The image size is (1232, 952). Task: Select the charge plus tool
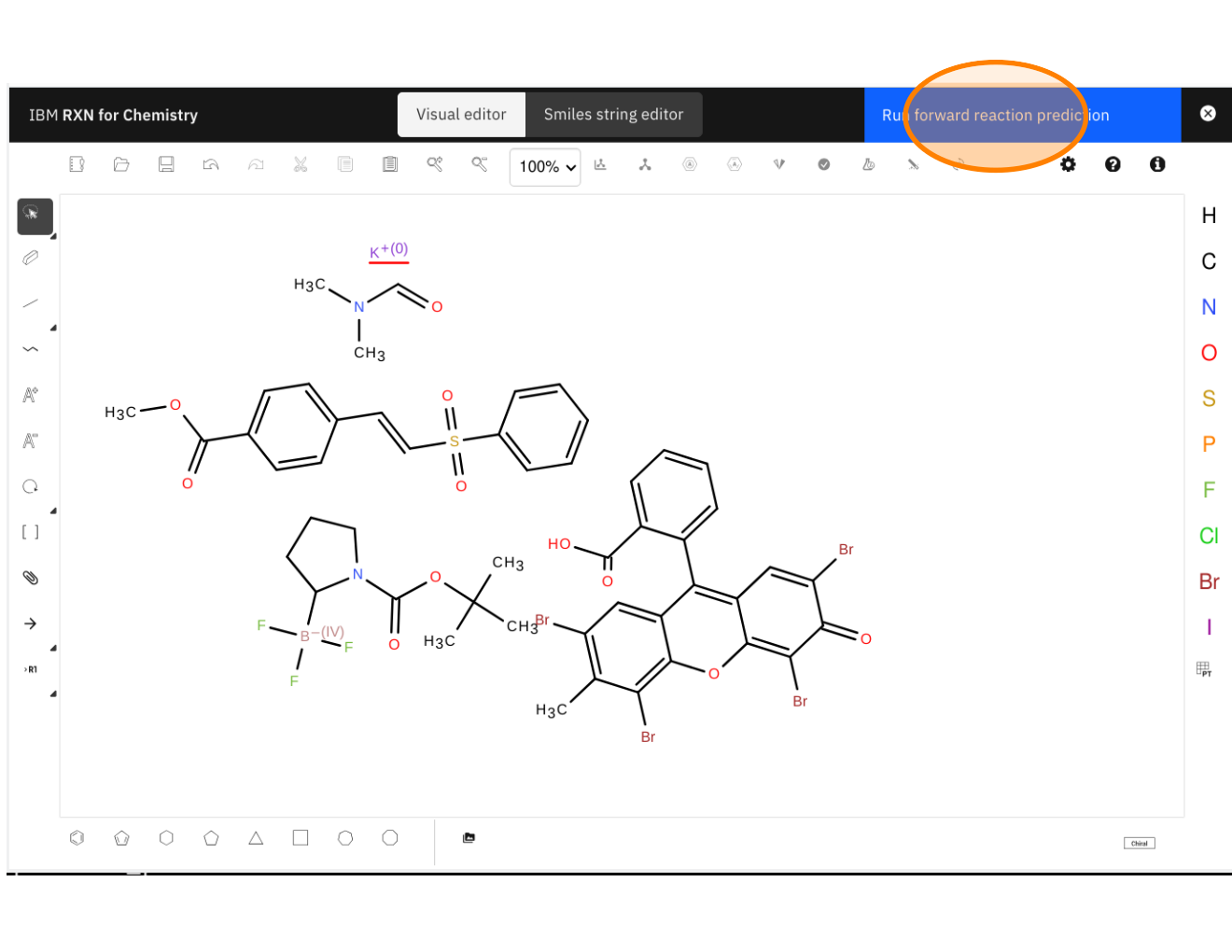pyautogui.click(x=31, y=395)
